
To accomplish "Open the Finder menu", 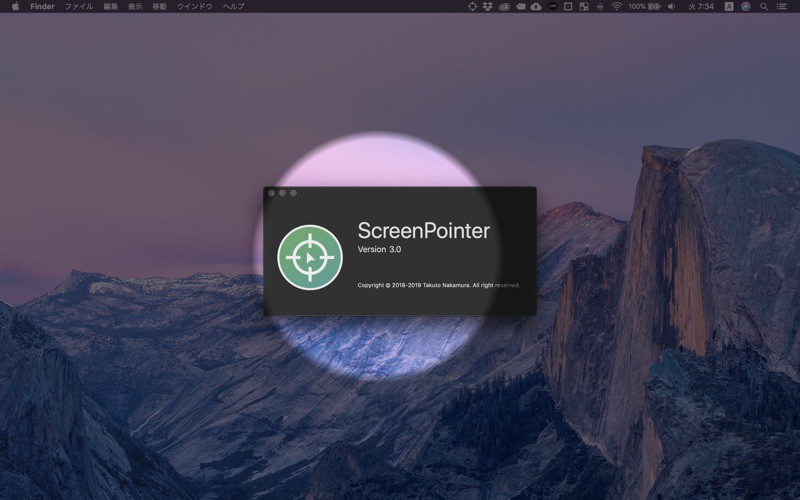I will click(42, 7).
